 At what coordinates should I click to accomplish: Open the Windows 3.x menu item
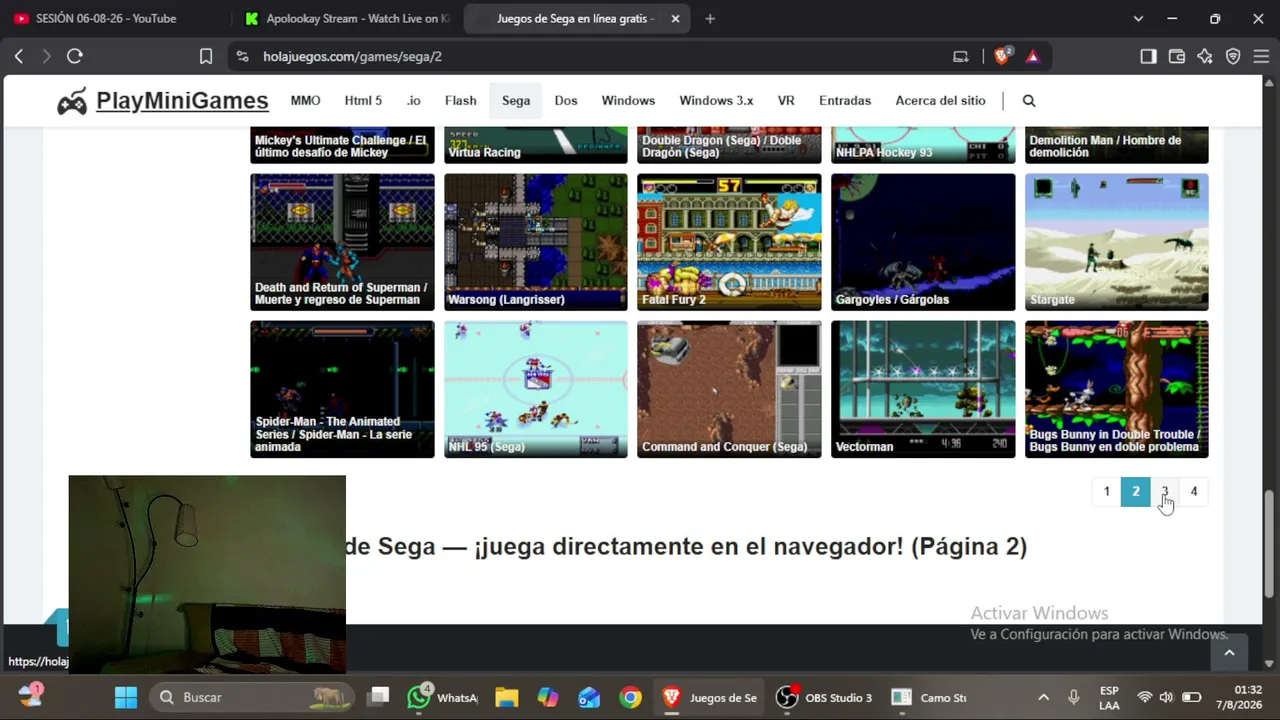coord(716,101)
